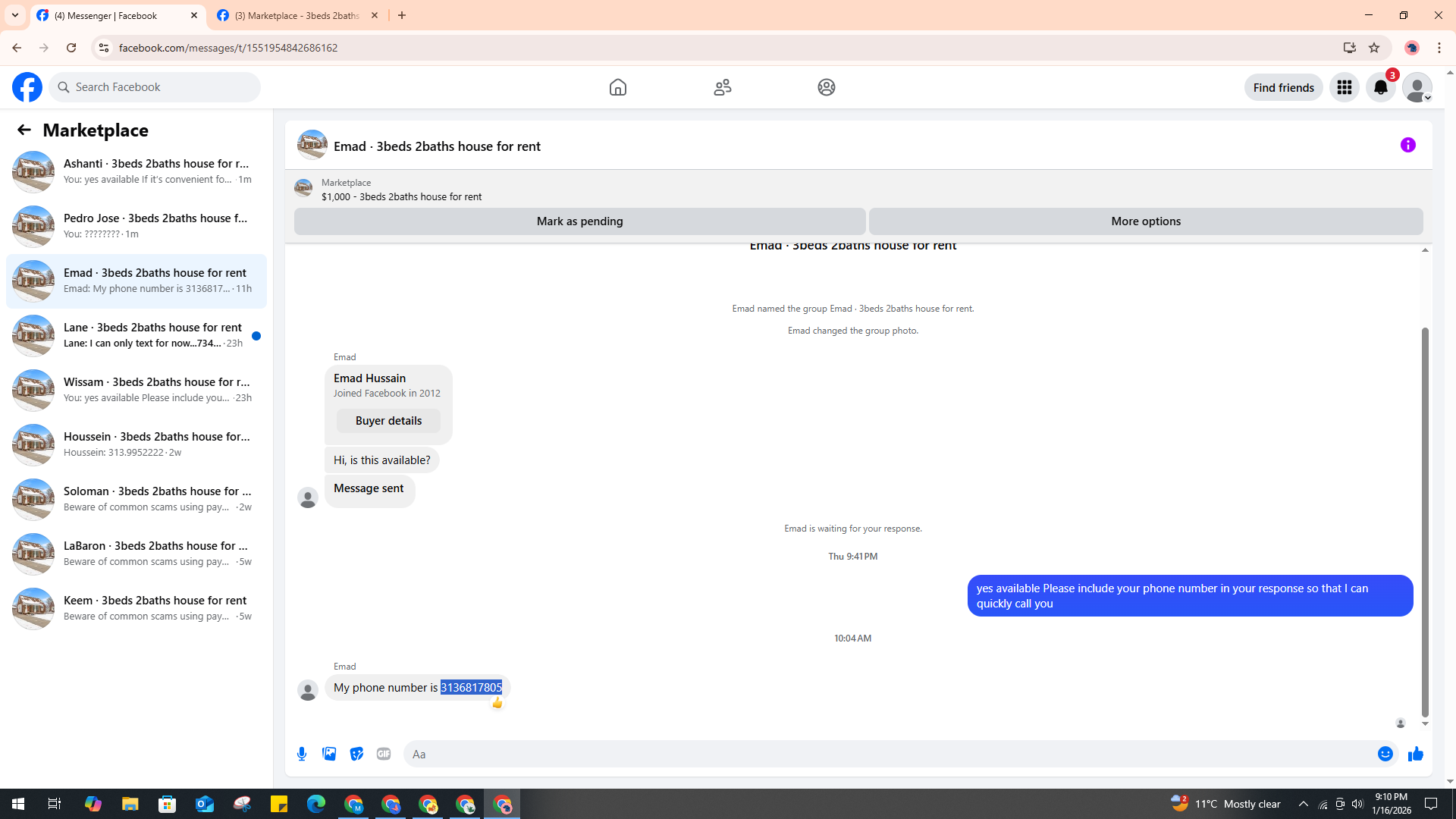
Task: Open File Explorer from the taskbar
Action: [130, 804]
